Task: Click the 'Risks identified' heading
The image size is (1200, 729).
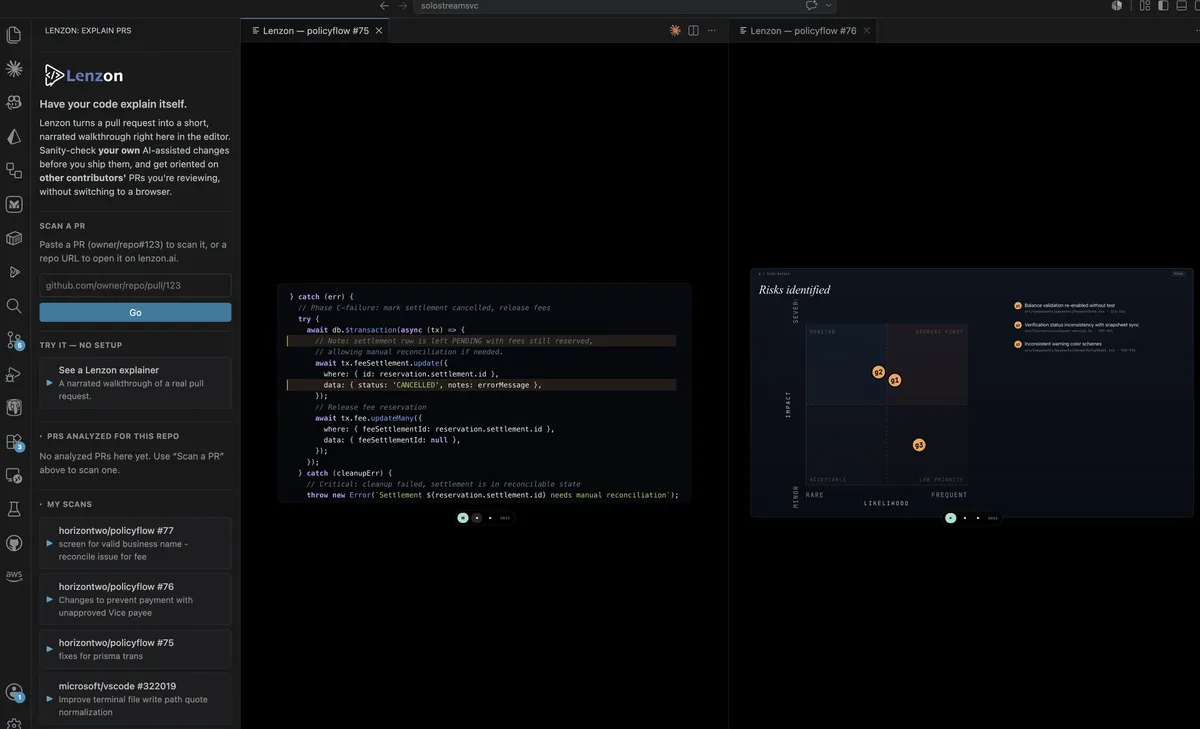Action: [x=795, y=290]
